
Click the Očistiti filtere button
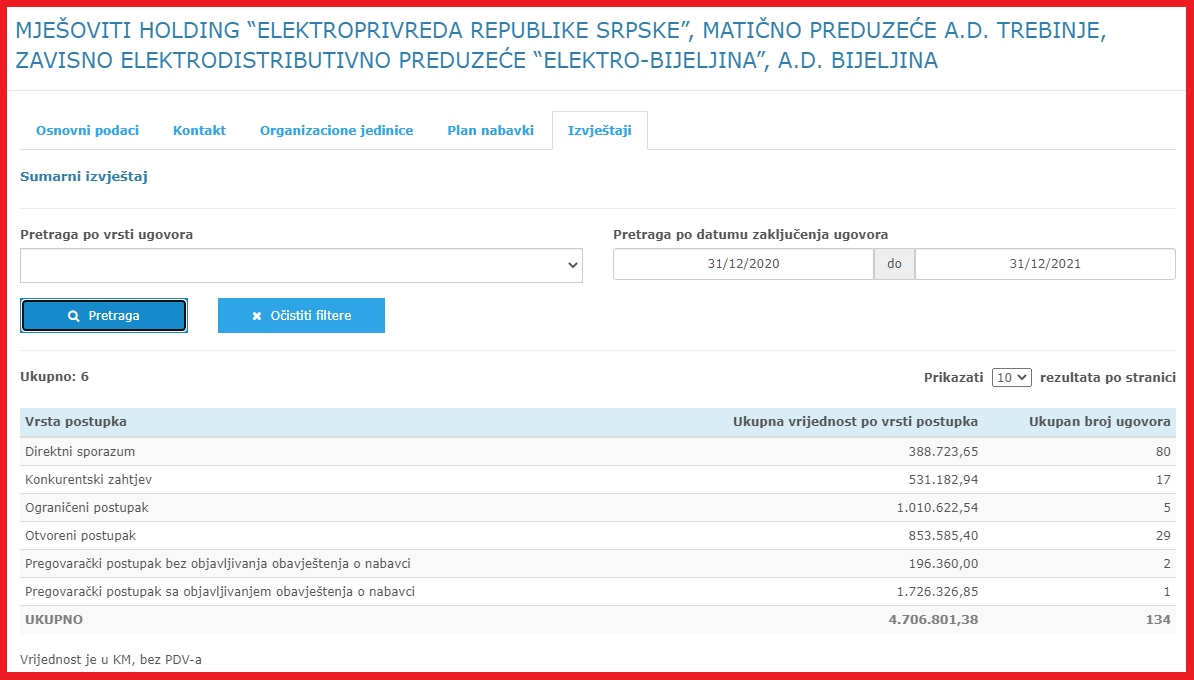click(x=302, y=315)
